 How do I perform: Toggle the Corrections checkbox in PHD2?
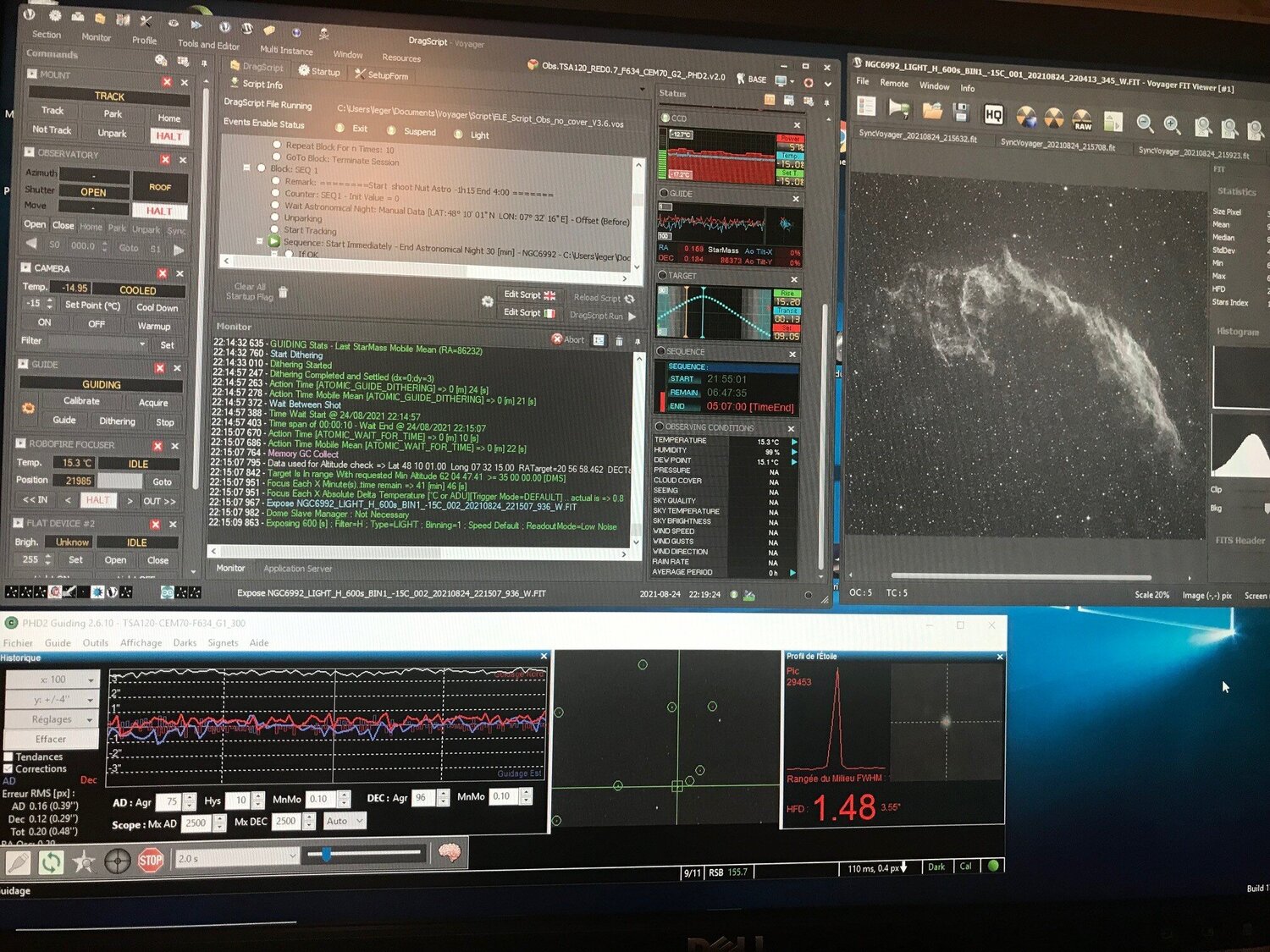click(10, 768)
